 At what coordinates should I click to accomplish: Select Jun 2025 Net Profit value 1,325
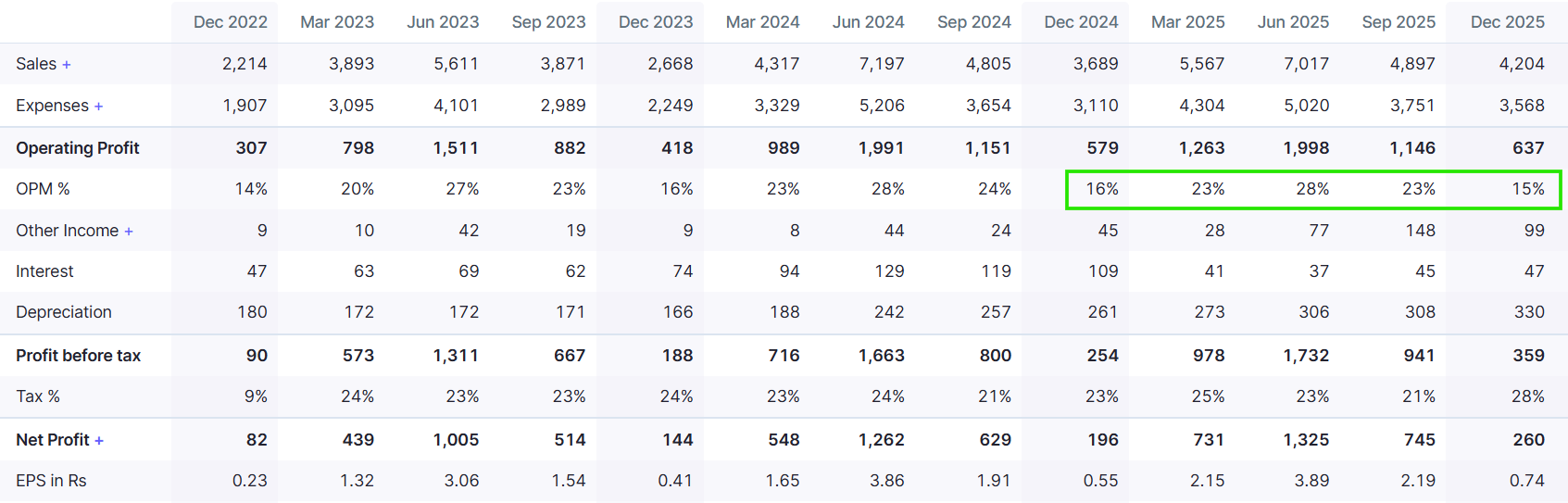1306,440
